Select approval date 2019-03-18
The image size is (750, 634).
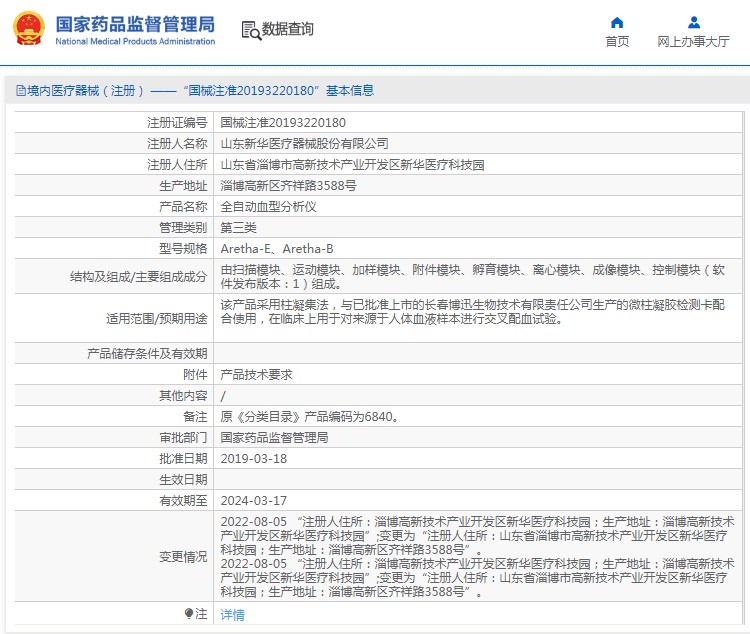tap(254, 459)
